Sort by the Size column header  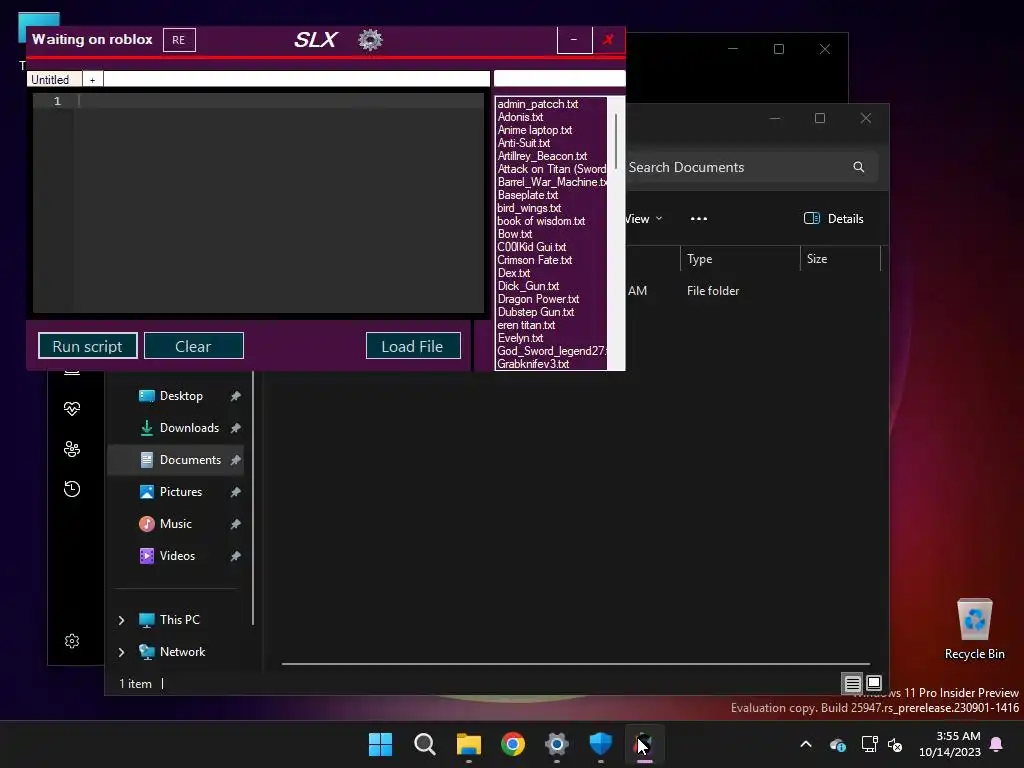[x=840, y=259]
